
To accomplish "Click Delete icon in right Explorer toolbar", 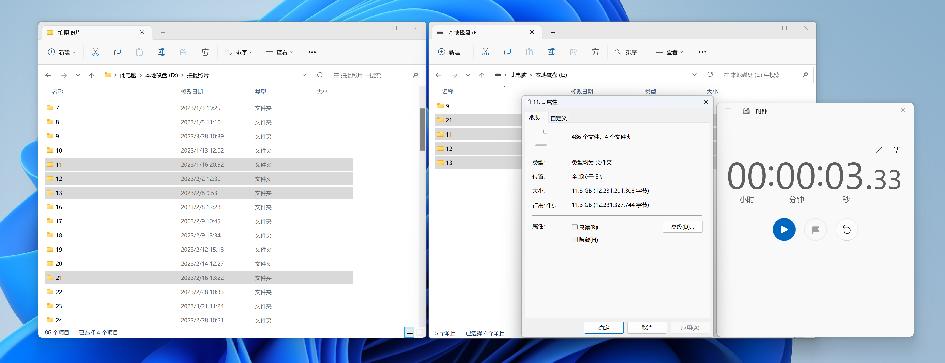I will pos(595,52).
